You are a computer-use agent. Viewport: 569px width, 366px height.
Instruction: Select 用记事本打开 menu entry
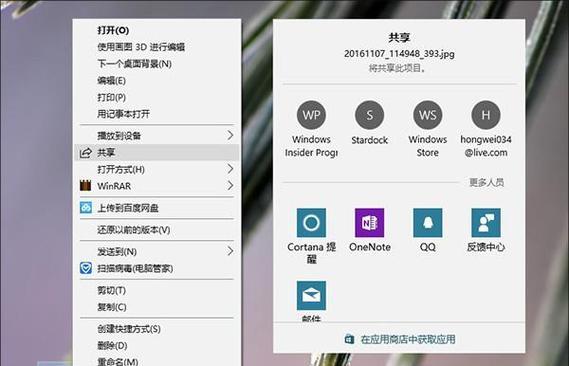pyautogui.click(x=123, y=114)
